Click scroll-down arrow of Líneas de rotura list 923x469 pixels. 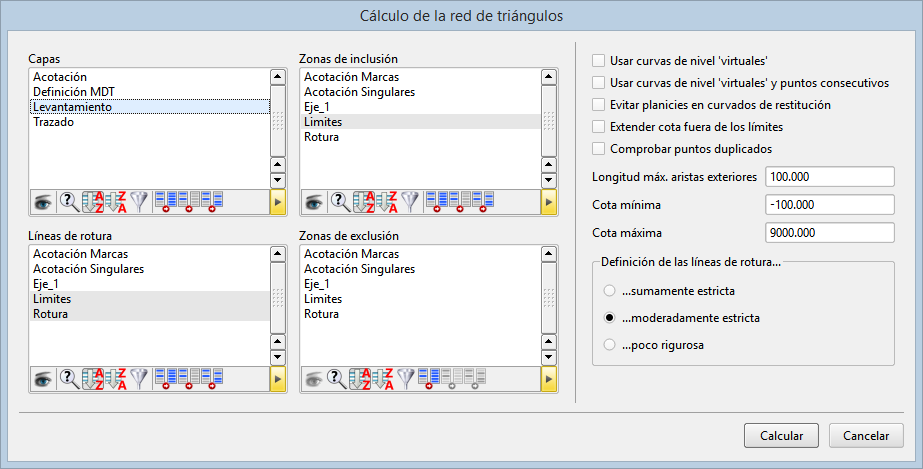tap(278, 357)
